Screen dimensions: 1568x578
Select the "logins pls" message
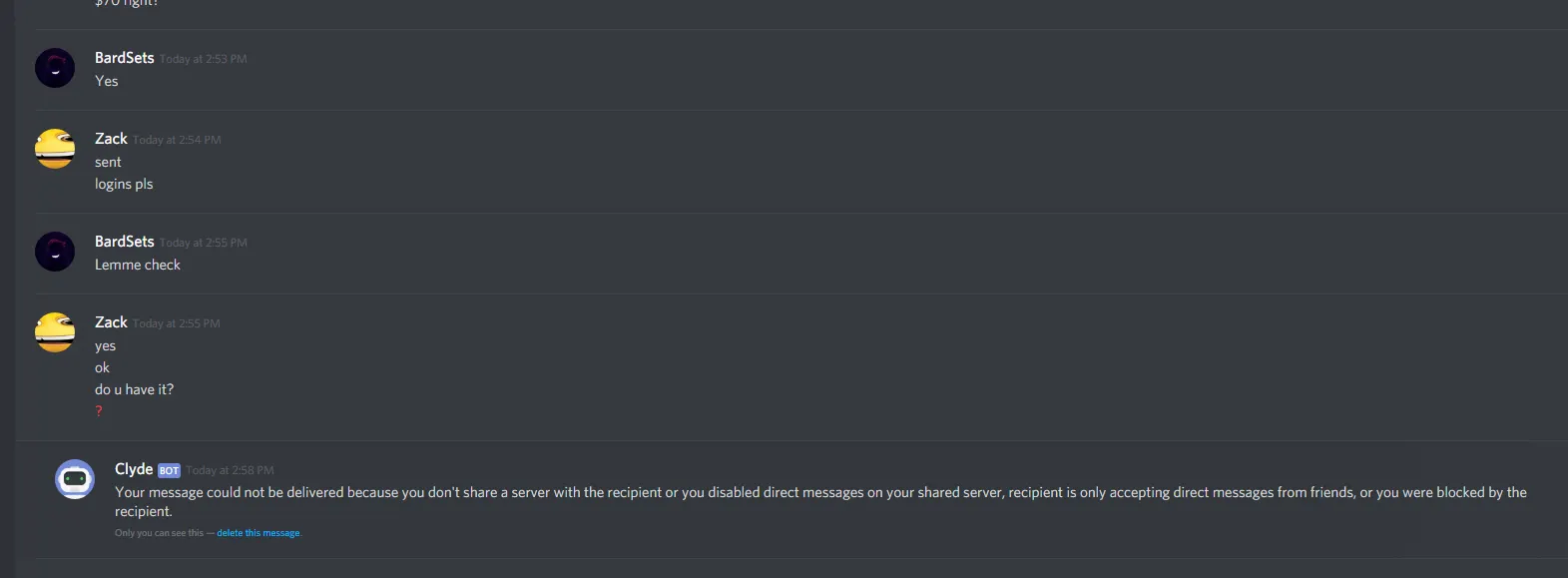(124, 184)
